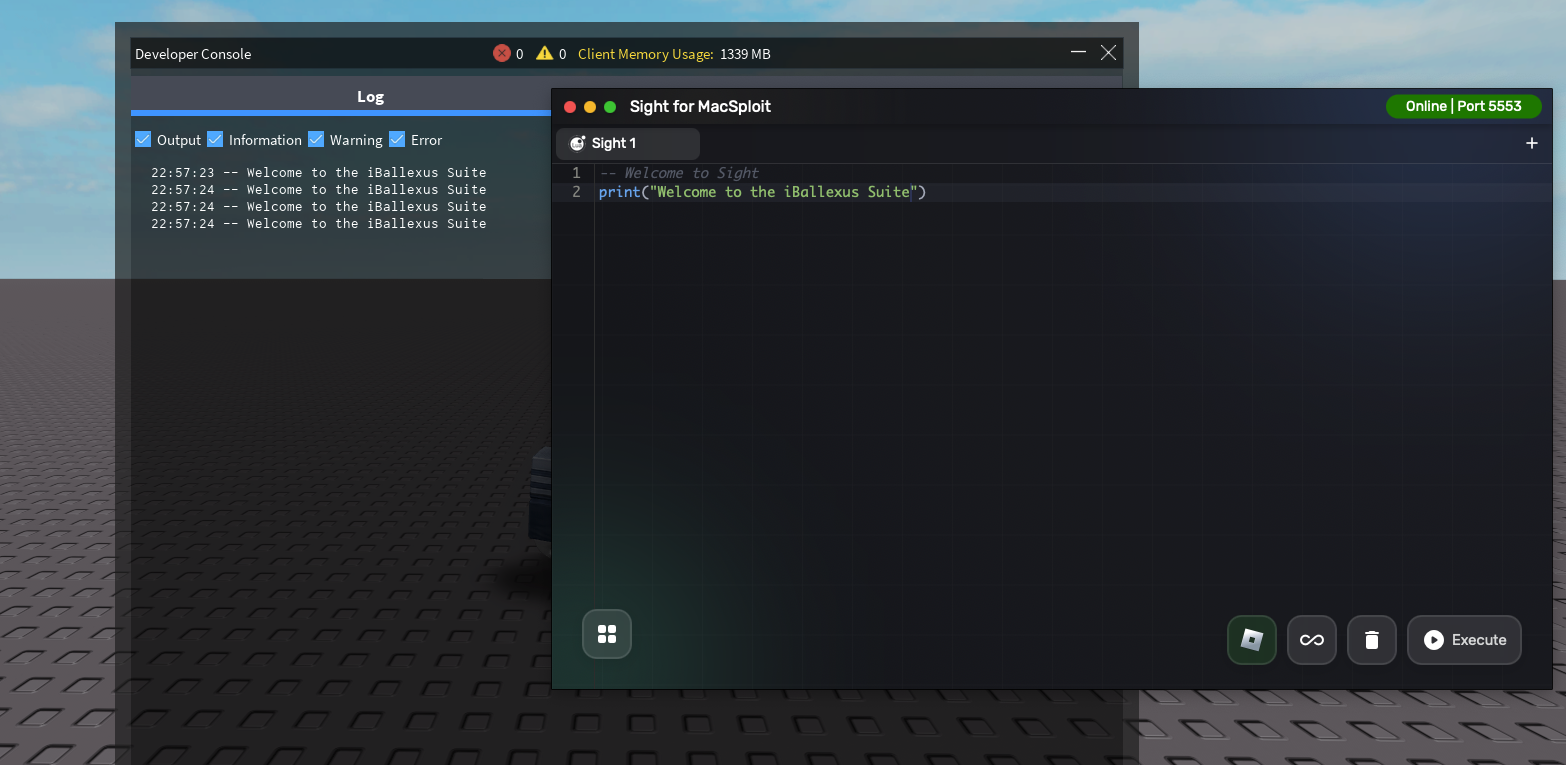Open the Log tab in Developer Console
Viewport: 1566px width, 765px height.
[370, 97]
